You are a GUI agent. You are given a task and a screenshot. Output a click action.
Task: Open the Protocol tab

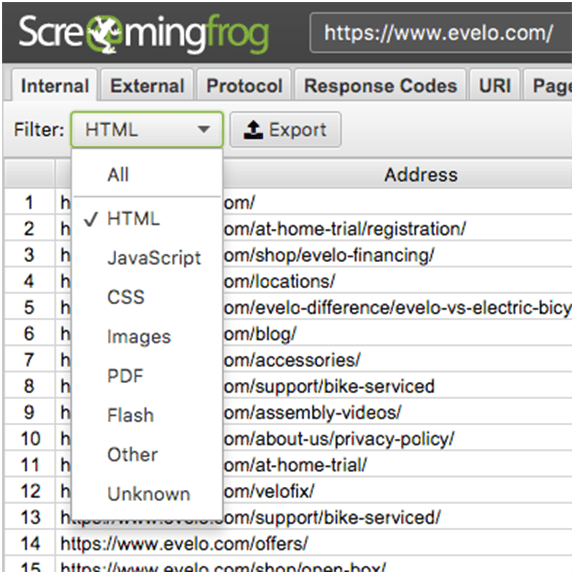pyautogui.click(x=244, y=85)
